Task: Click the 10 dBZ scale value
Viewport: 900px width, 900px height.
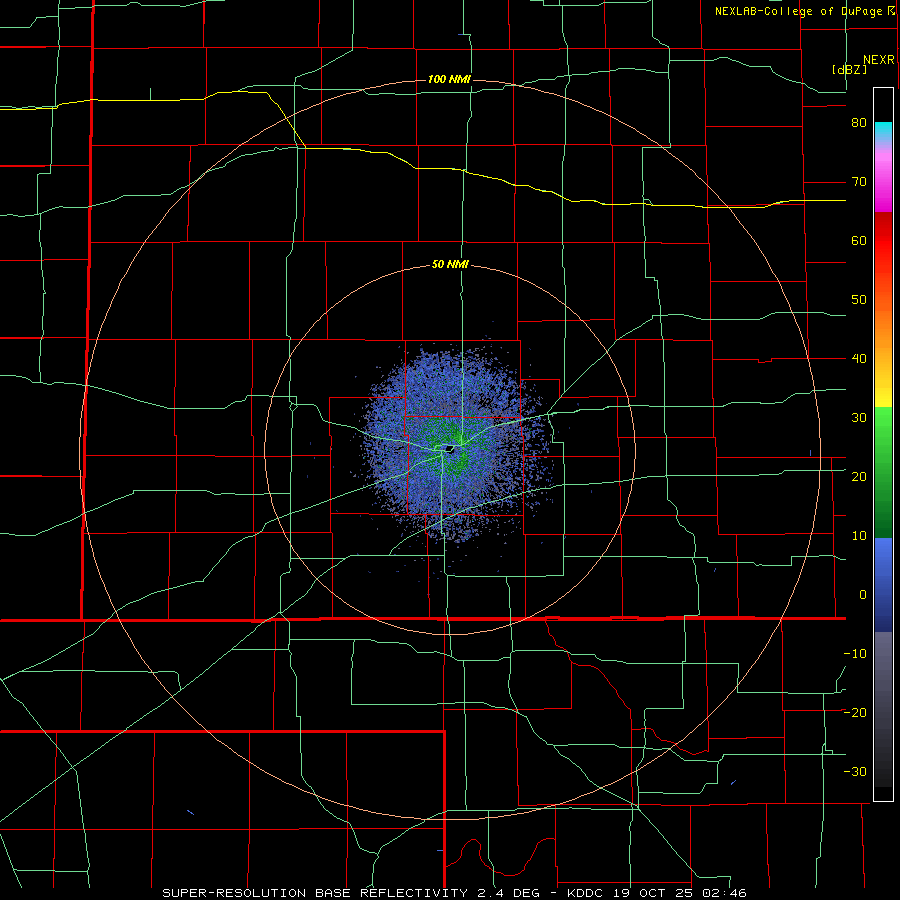Action: 859,536
